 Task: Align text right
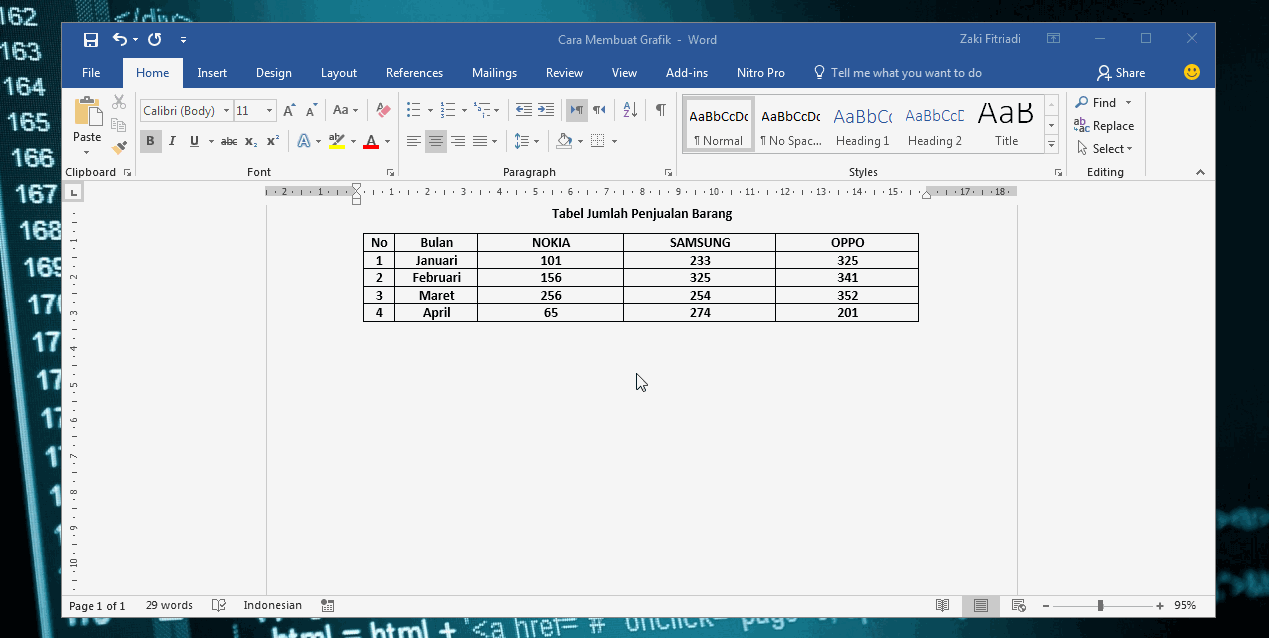coord(458,142)
